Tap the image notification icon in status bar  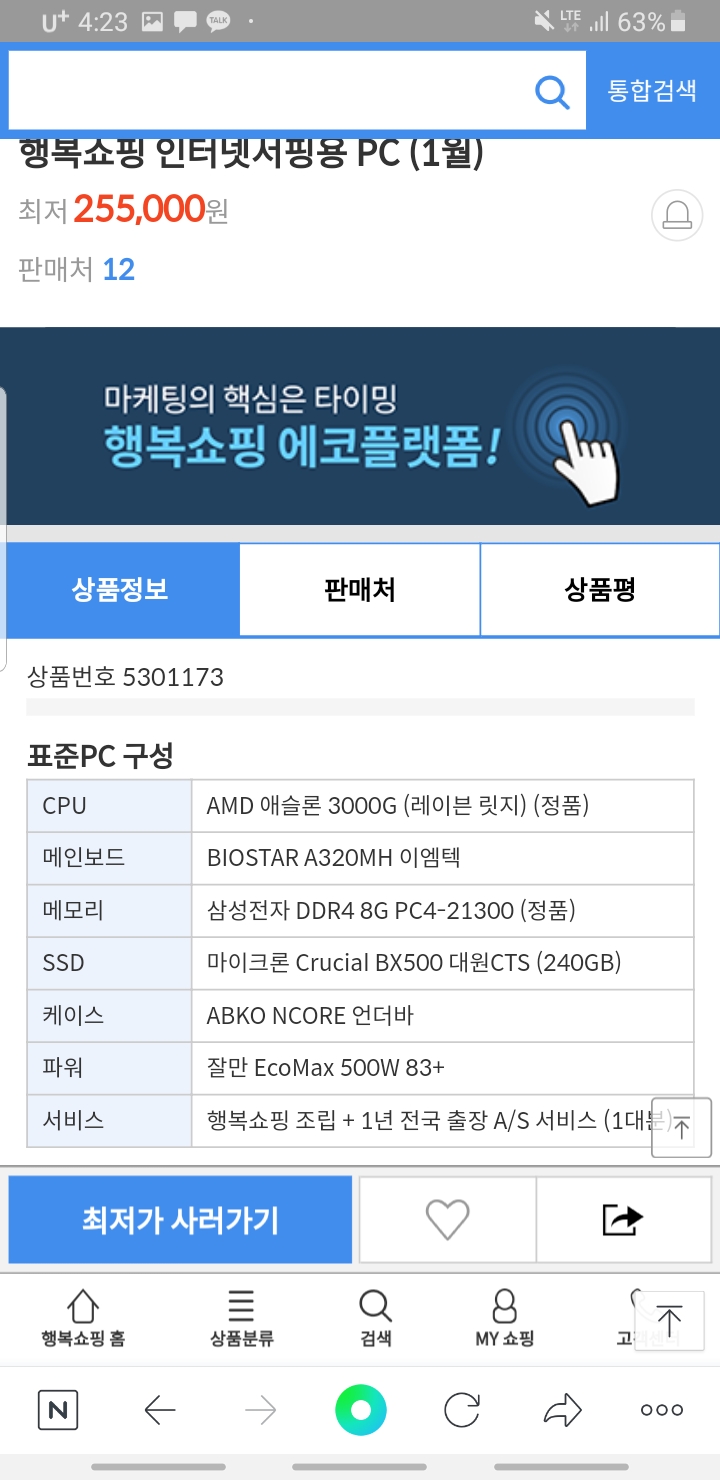click(152, 21)
